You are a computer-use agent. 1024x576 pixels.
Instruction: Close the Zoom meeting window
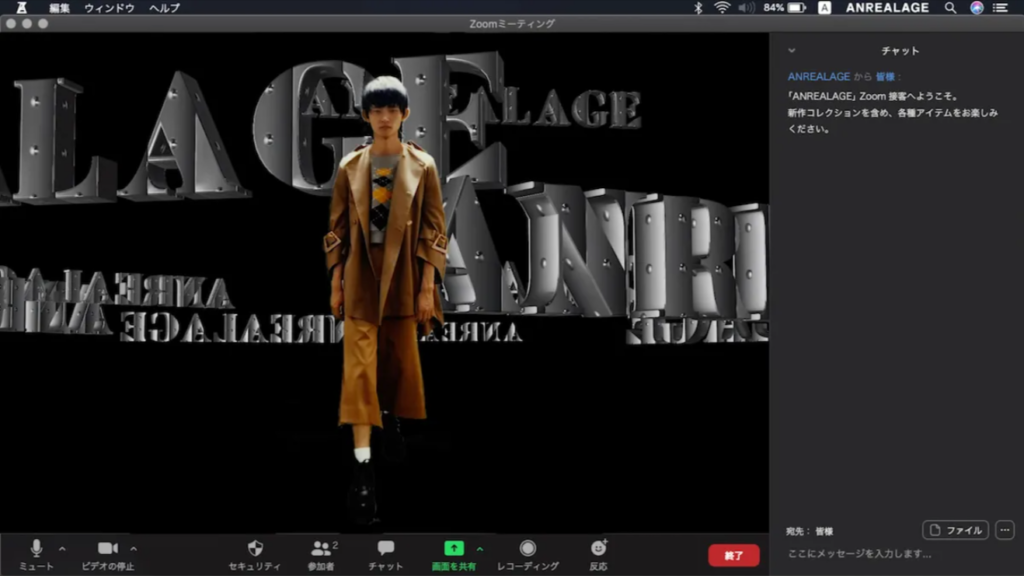click(11, 24)
